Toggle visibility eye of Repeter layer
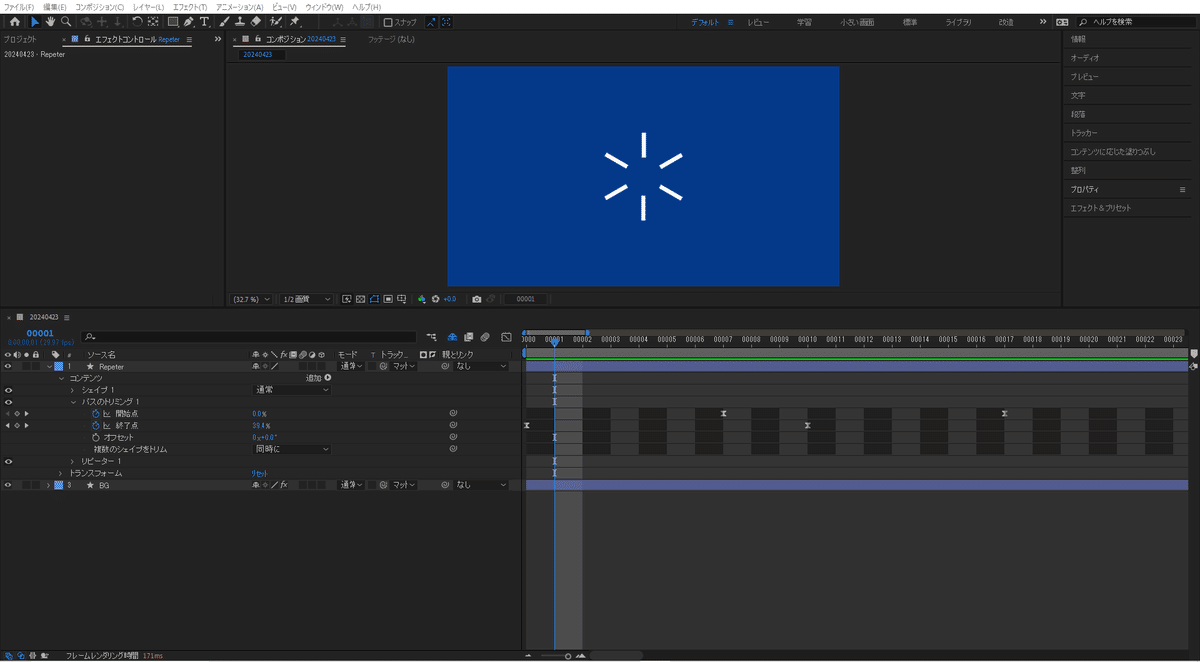Image resolution: width=1200 pixels, height=662 pixels. [8, 366]
